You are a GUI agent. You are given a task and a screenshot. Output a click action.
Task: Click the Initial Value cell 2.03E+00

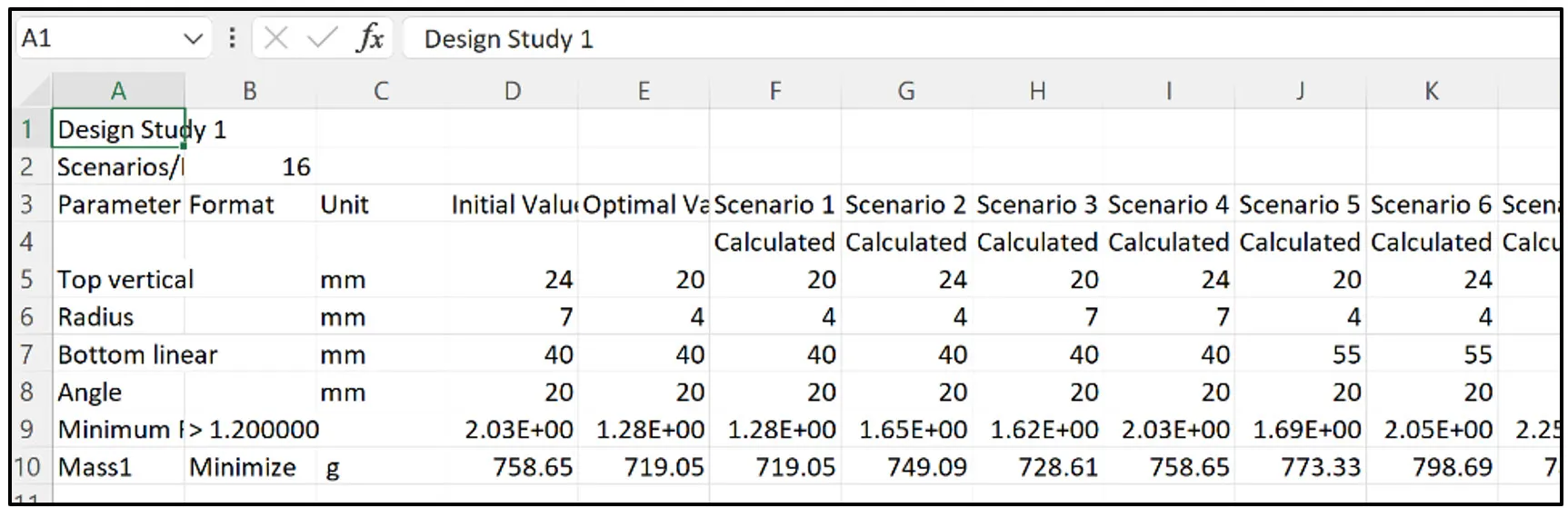click(x=513, y=429)
